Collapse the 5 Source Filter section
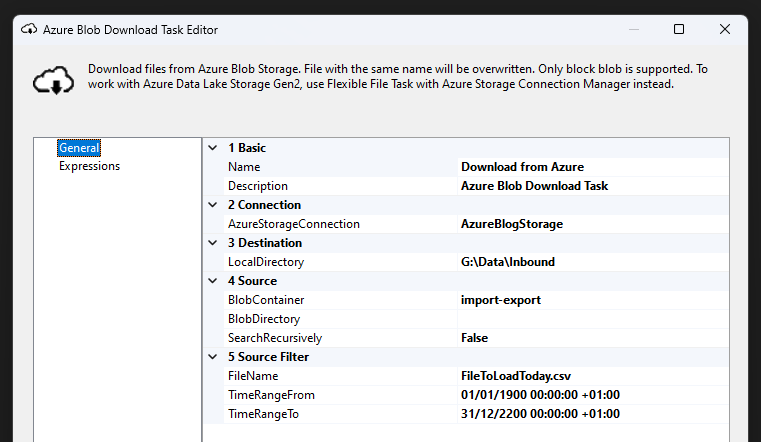761x442 pixels. (x=212, y=357)
